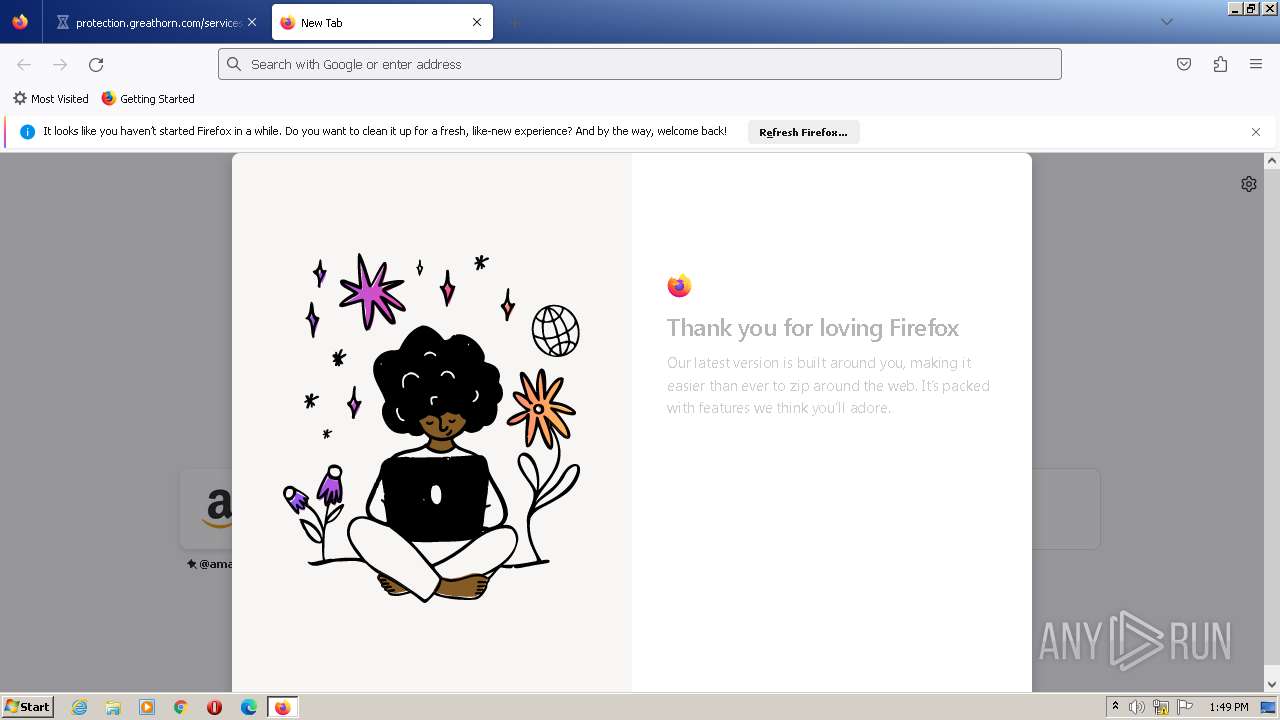Open the volume speaker tray icon
Viewport: 1280px width, 720px height.
1137,707
